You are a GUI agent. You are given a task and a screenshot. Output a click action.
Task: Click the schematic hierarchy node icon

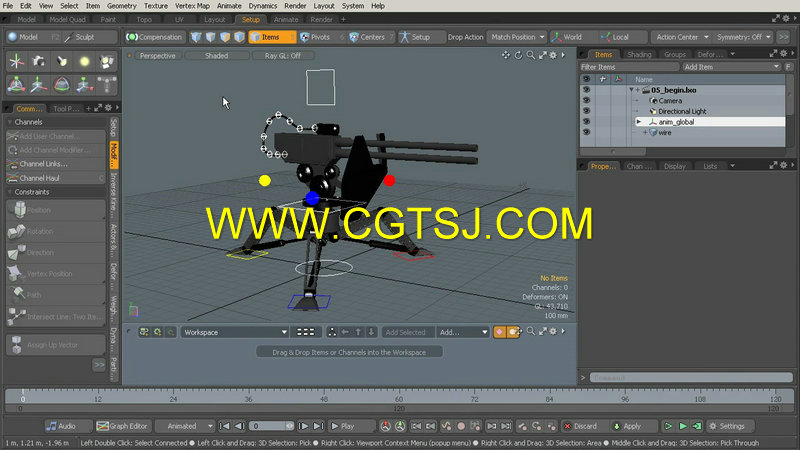[332, 332]
